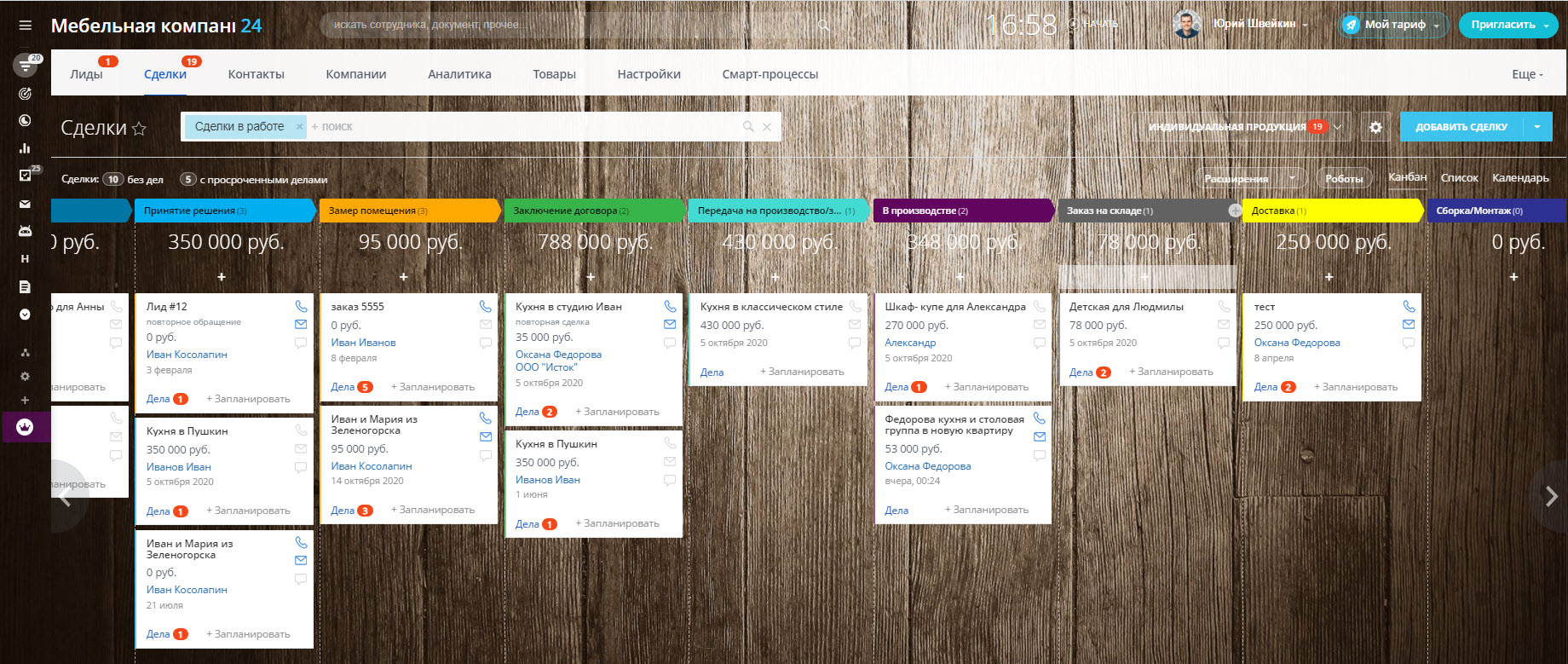
Task: Filter by 5 с просроченными делами counter
Action: click(x=254, y=179)
